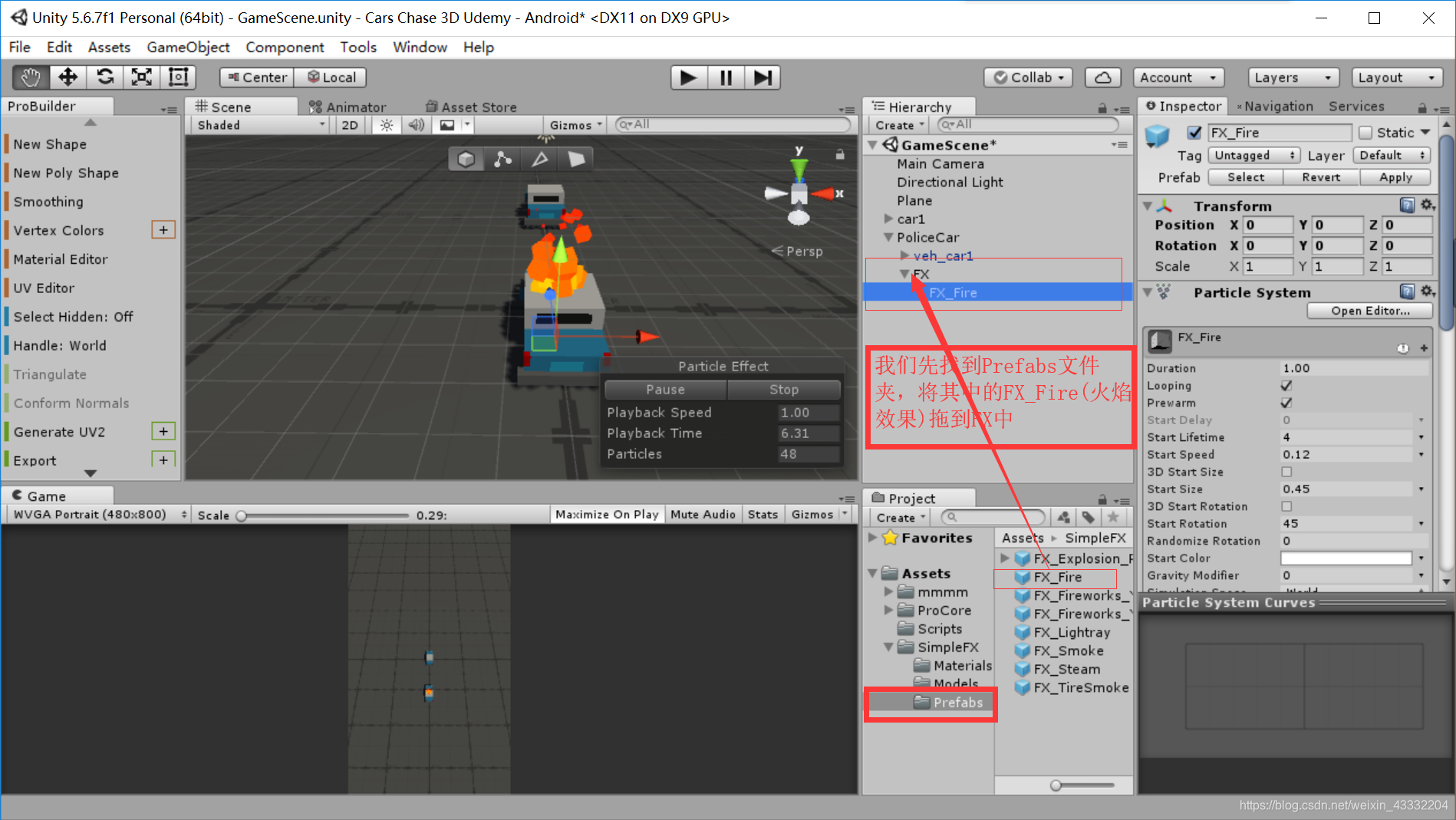Switch to Navigation tab

coord(1274,106)
